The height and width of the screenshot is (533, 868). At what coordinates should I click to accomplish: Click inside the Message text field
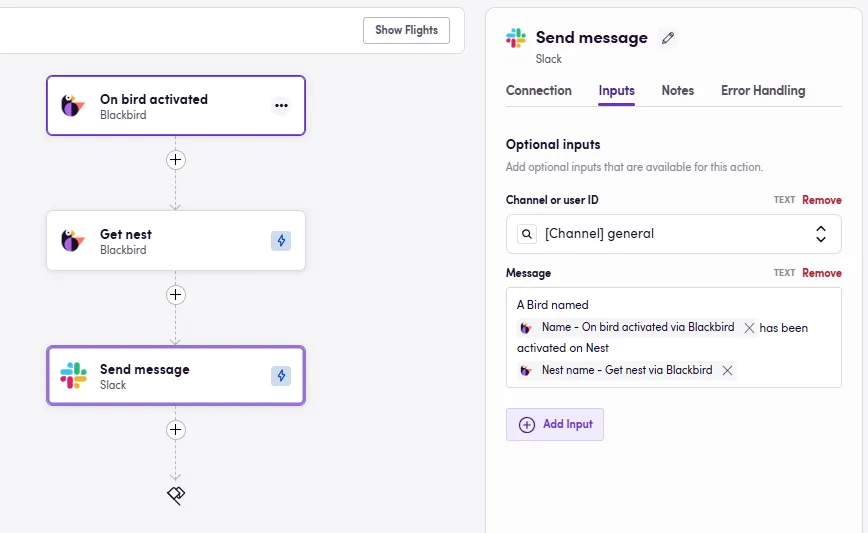click(x=674, y=337)
